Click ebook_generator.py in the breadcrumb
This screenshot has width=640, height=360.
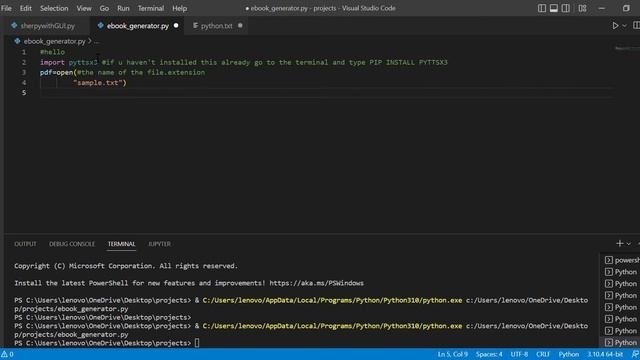[54, 41]
